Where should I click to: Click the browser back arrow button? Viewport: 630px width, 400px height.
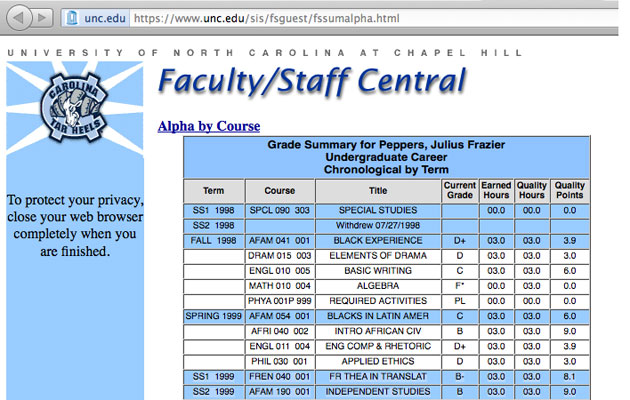pos(19,18)
